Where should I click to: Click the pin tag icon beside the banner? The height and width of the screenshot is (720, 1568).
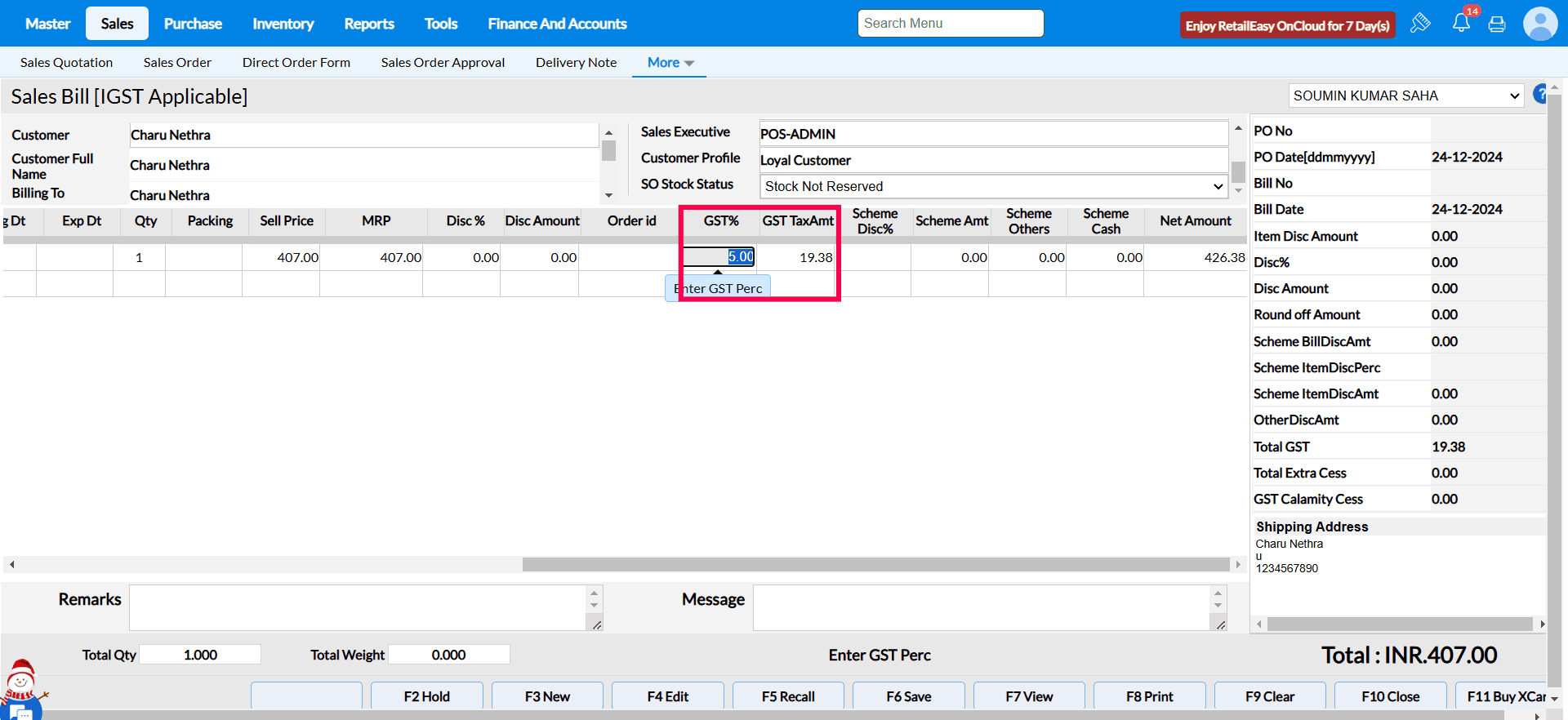coord(1420,23)
